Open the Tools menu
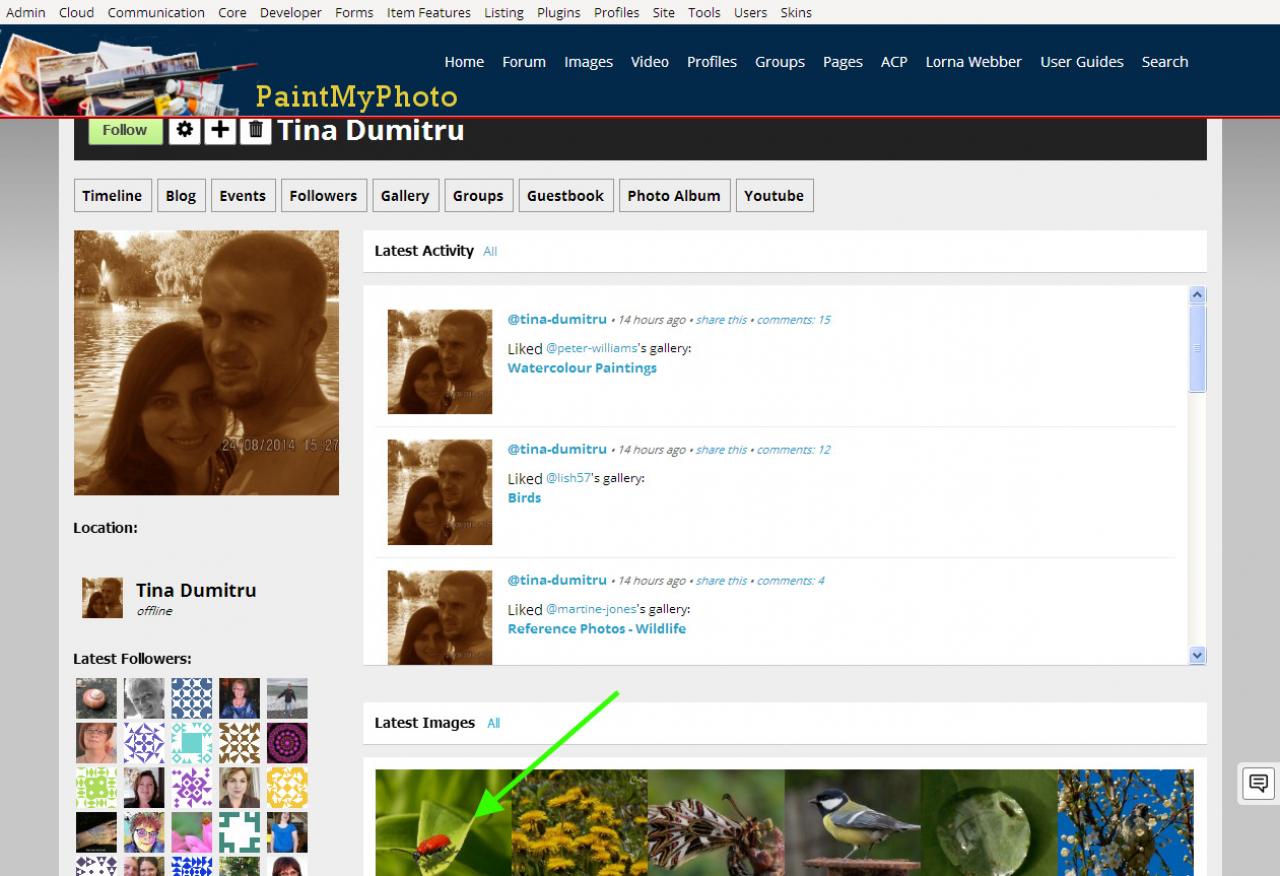Screen dimensions: 1280x876 [x=704, y=13]
